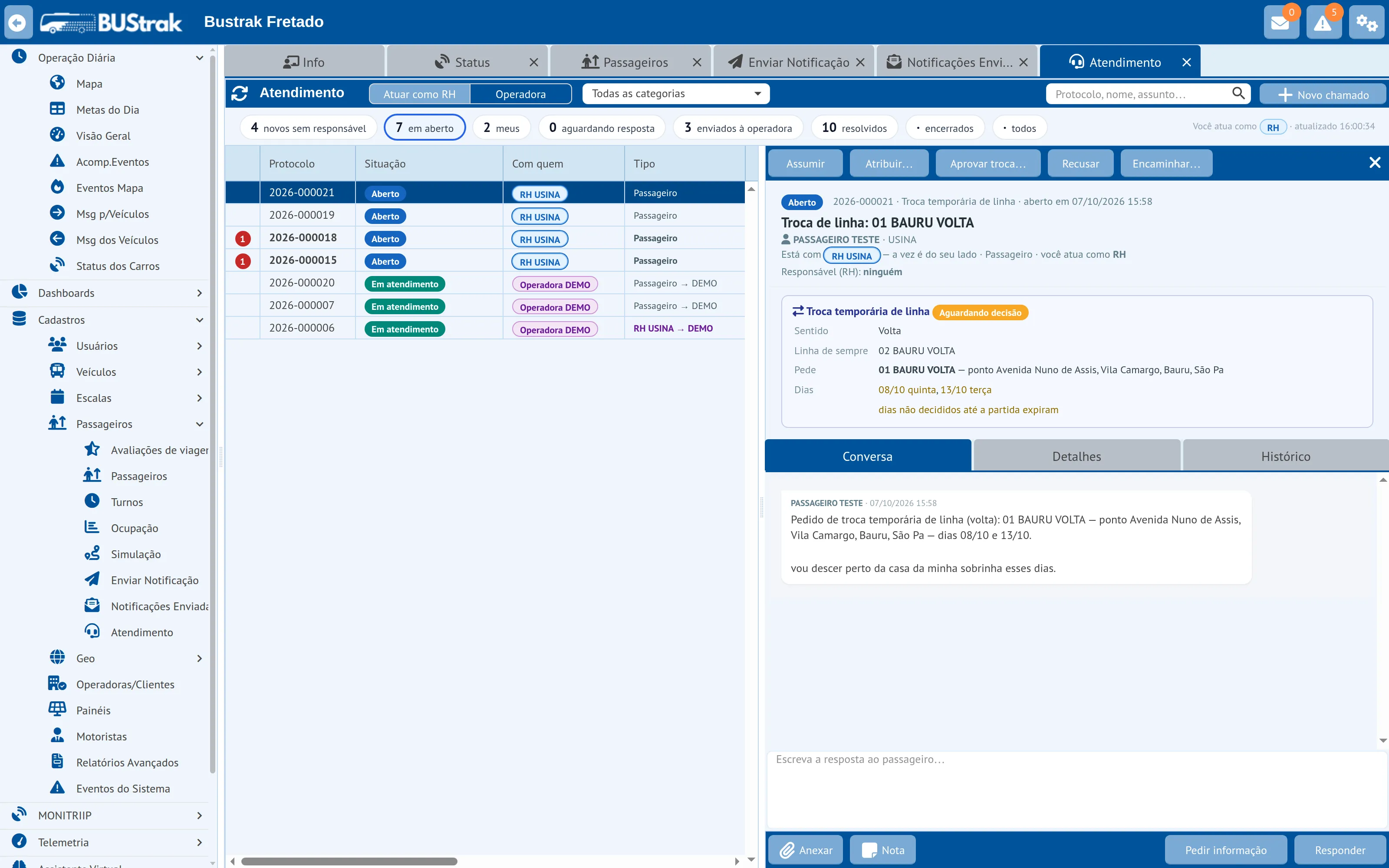Refresh the Atendimento list with the sync icon
The image size is (1389, 868).
(239, 93)
